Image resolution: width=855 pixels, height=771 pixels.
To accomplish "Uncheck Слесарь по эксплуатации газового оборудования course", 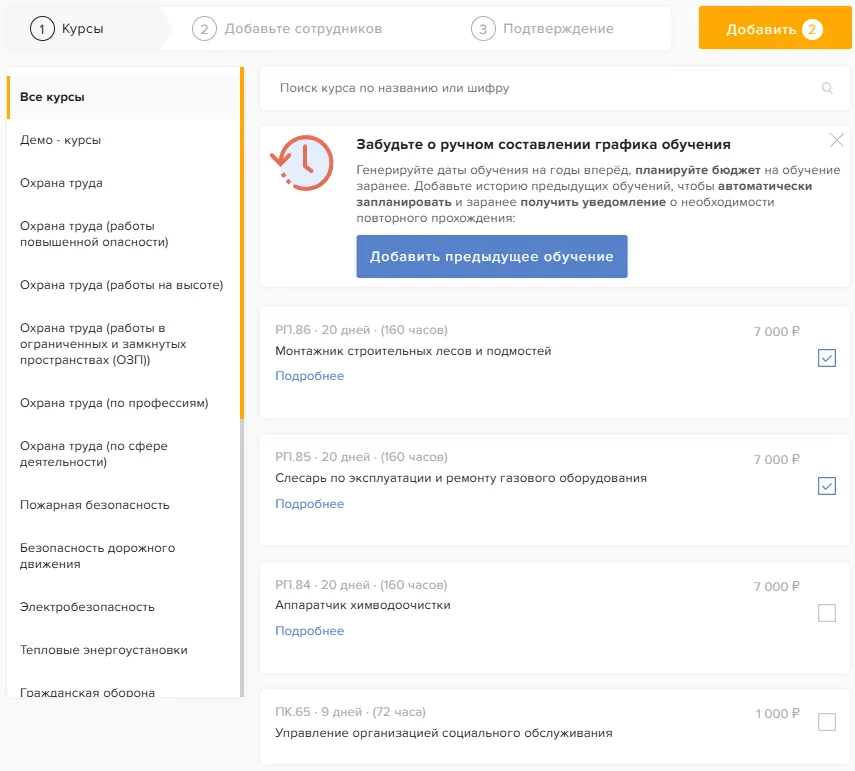I will point(827,486).
